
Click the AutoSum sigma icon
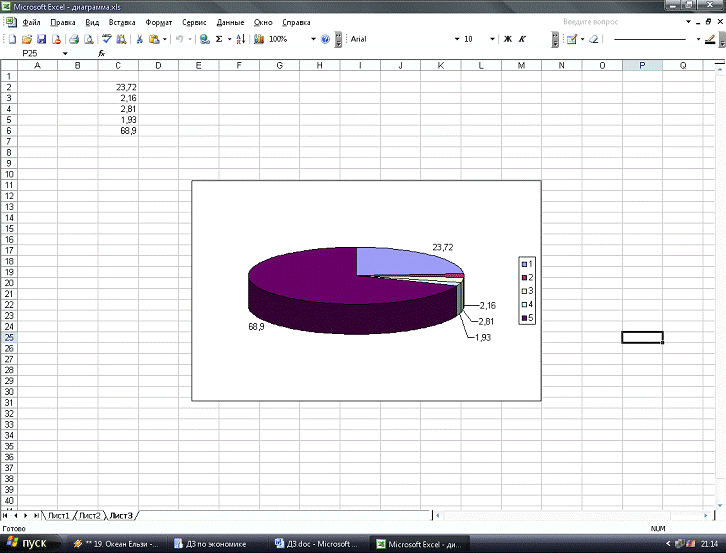click(x=218, y=39)
